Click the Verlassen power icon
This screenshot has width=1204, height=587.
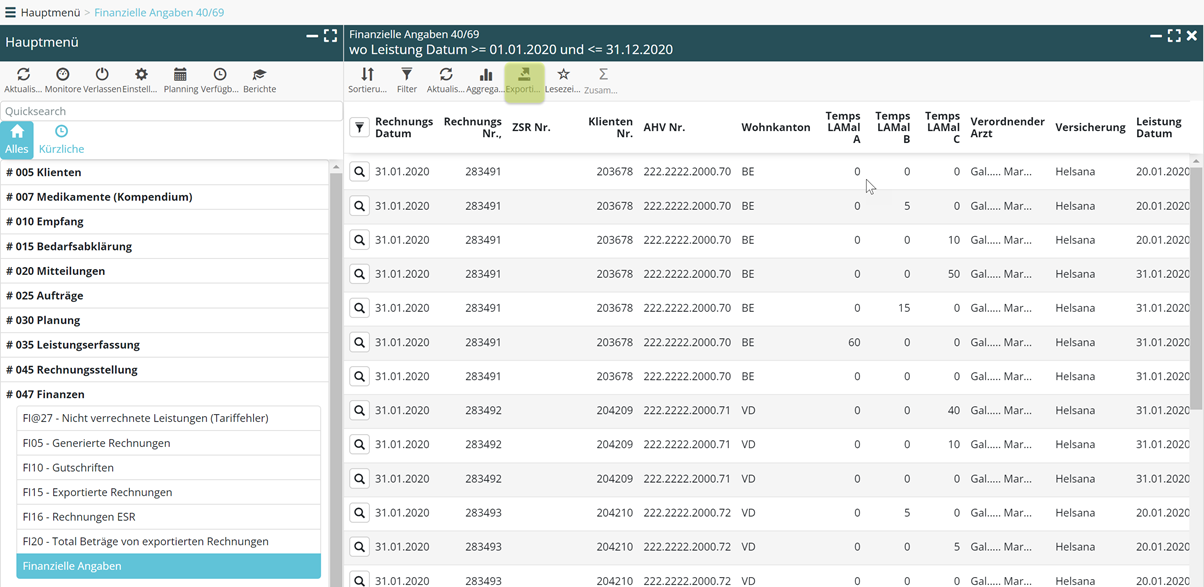point(102,80)
